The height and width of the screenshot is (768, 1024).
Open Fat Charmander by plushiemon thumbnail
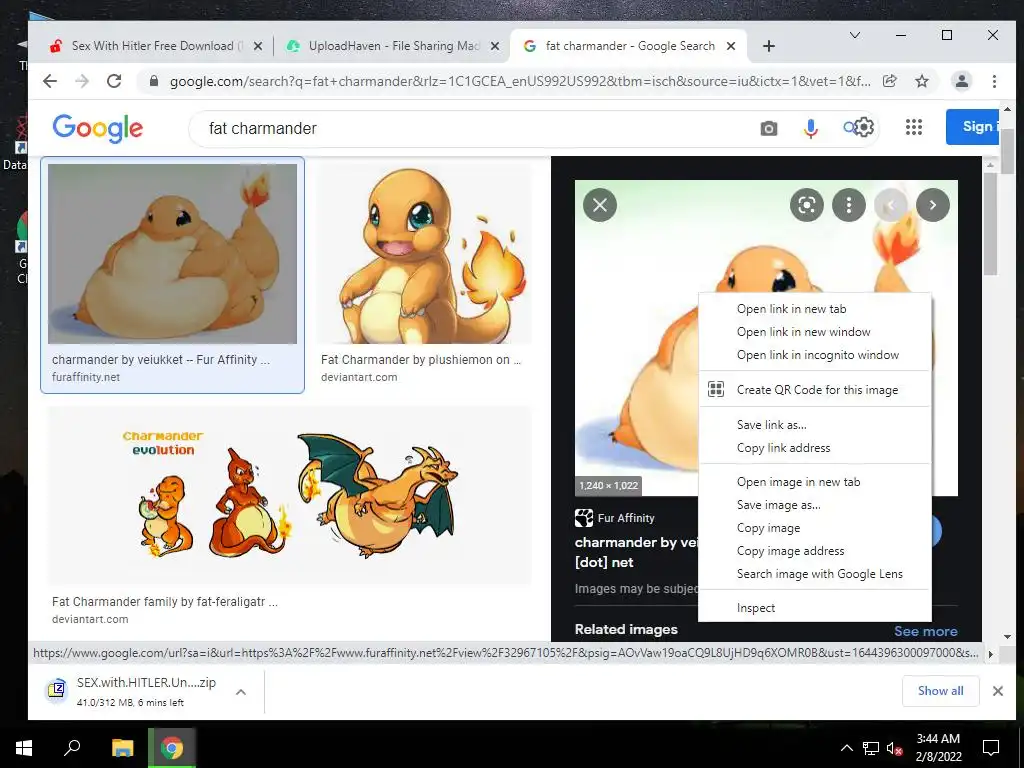[x=424, y=253]
